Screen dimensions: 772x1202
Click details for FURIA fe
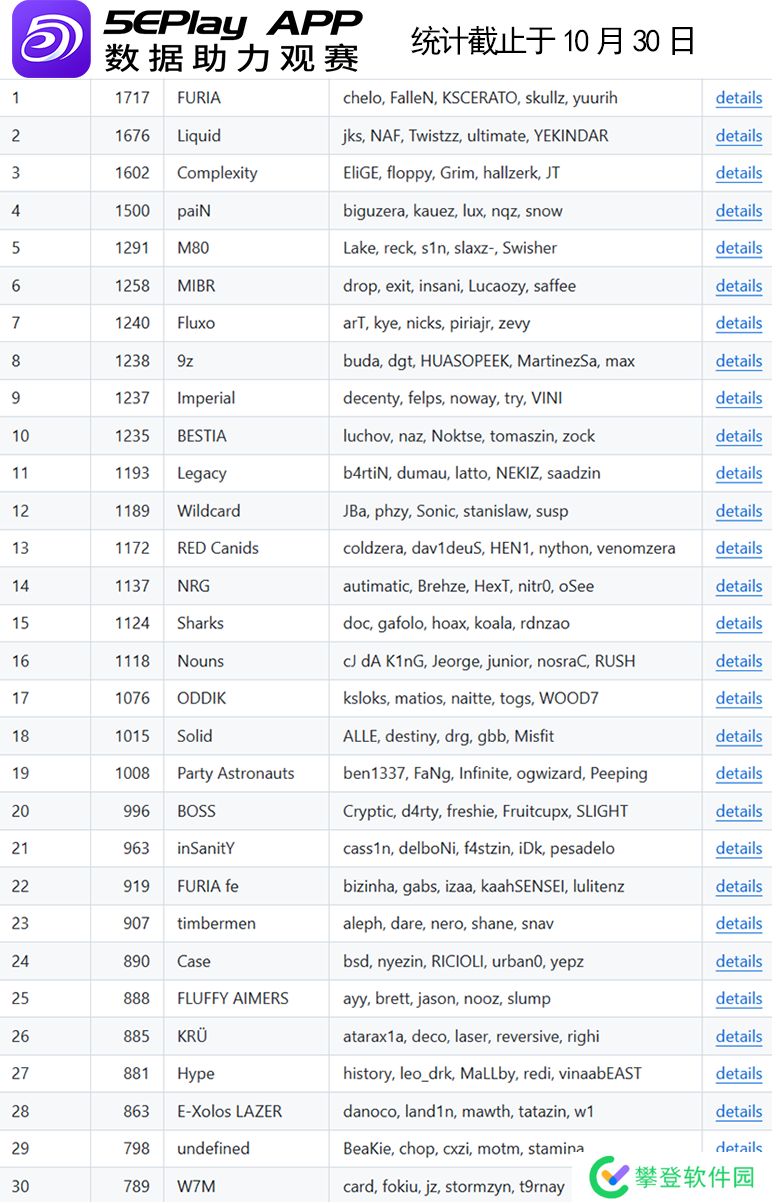tap(738, 886)
